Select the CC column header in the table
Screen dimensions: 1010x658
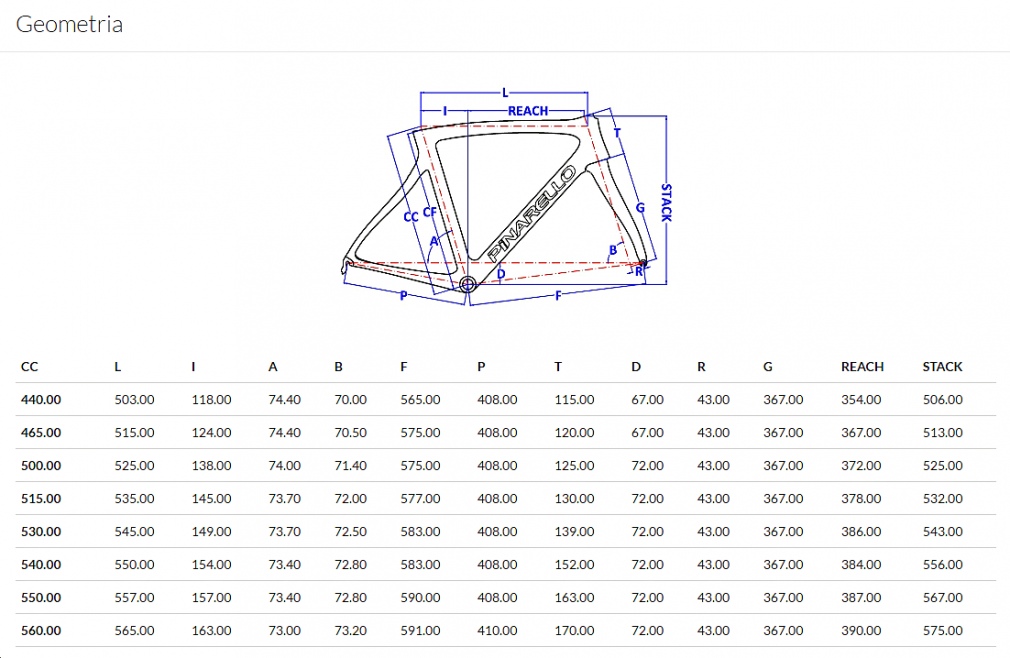(29, 367)
